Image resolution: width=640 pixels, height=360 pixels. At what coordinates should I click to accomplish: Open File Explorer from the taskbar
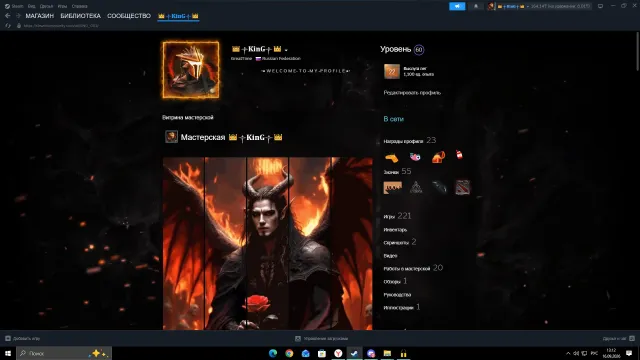[x=387, y=353]
